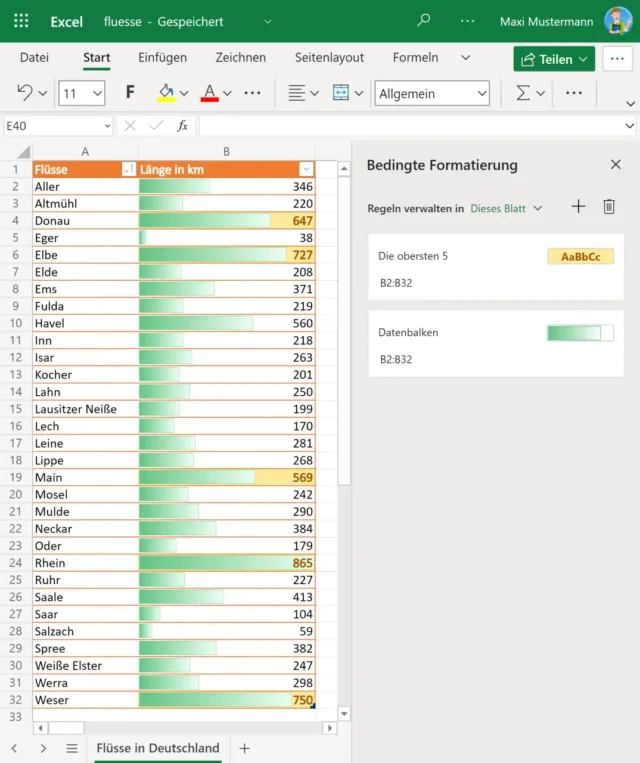Add a new rule with plus icon
Image resolution: width=640 pixels, height=763 pixels.
[x=578, y=207]
